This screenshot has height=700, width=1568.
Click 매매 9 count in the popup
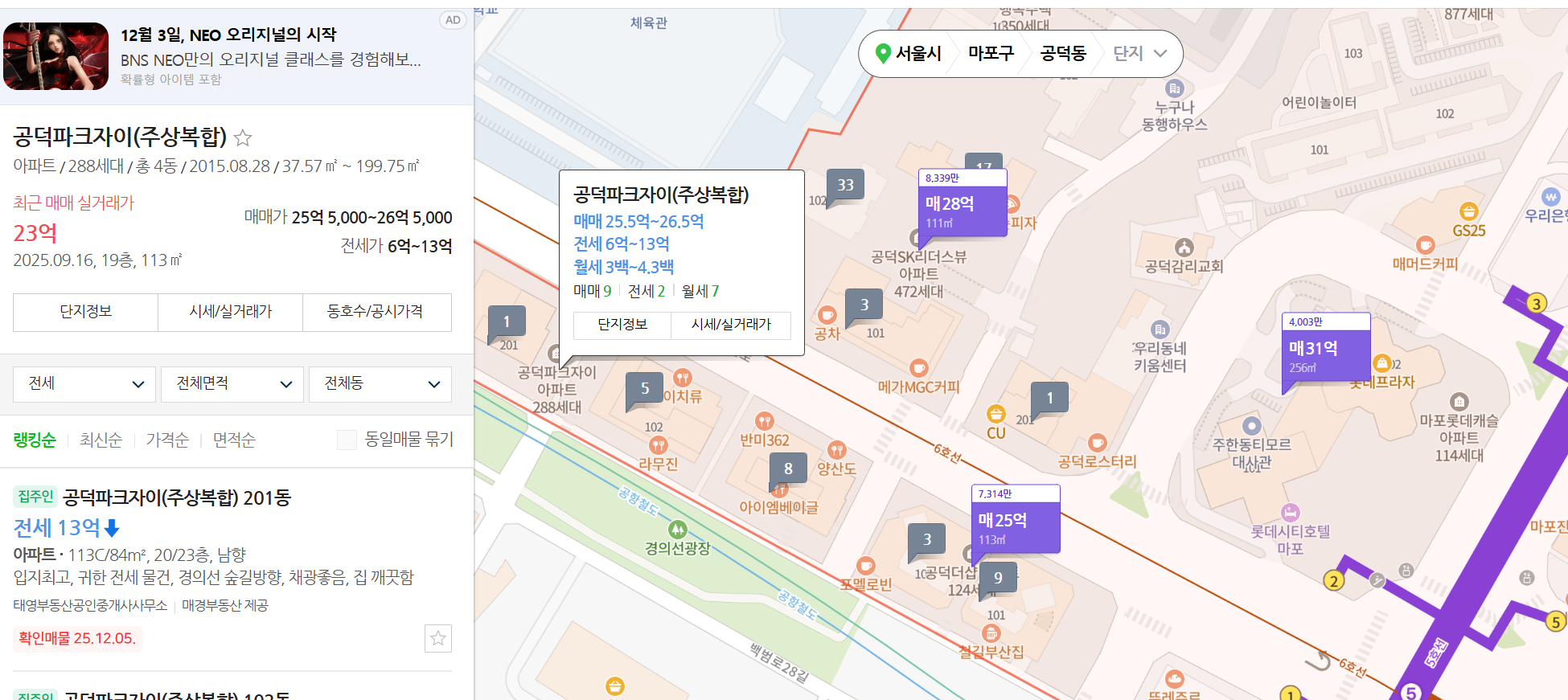pos(593,291)
